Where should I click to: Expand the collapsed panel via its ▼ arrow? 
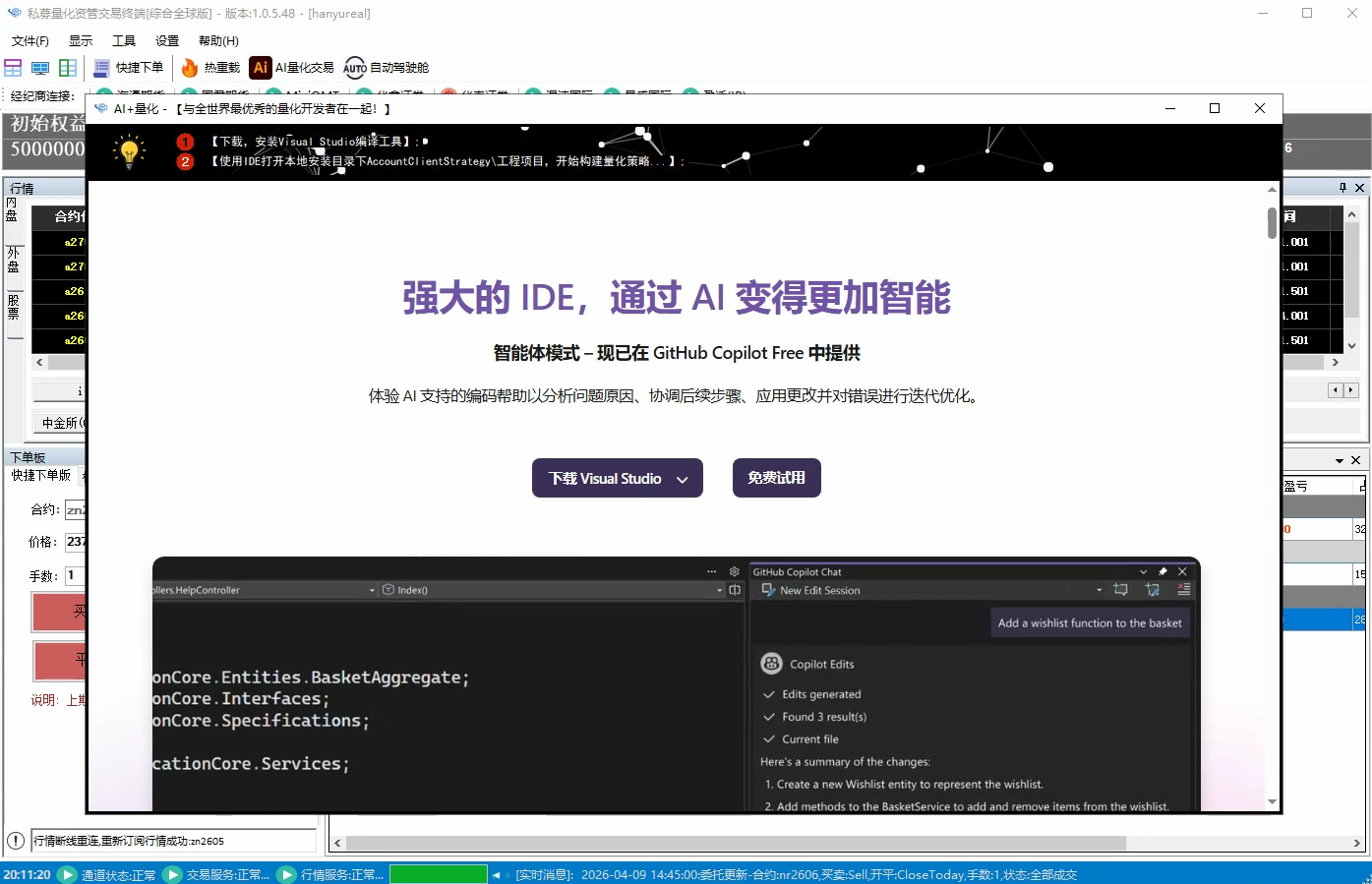point(1342,459)
